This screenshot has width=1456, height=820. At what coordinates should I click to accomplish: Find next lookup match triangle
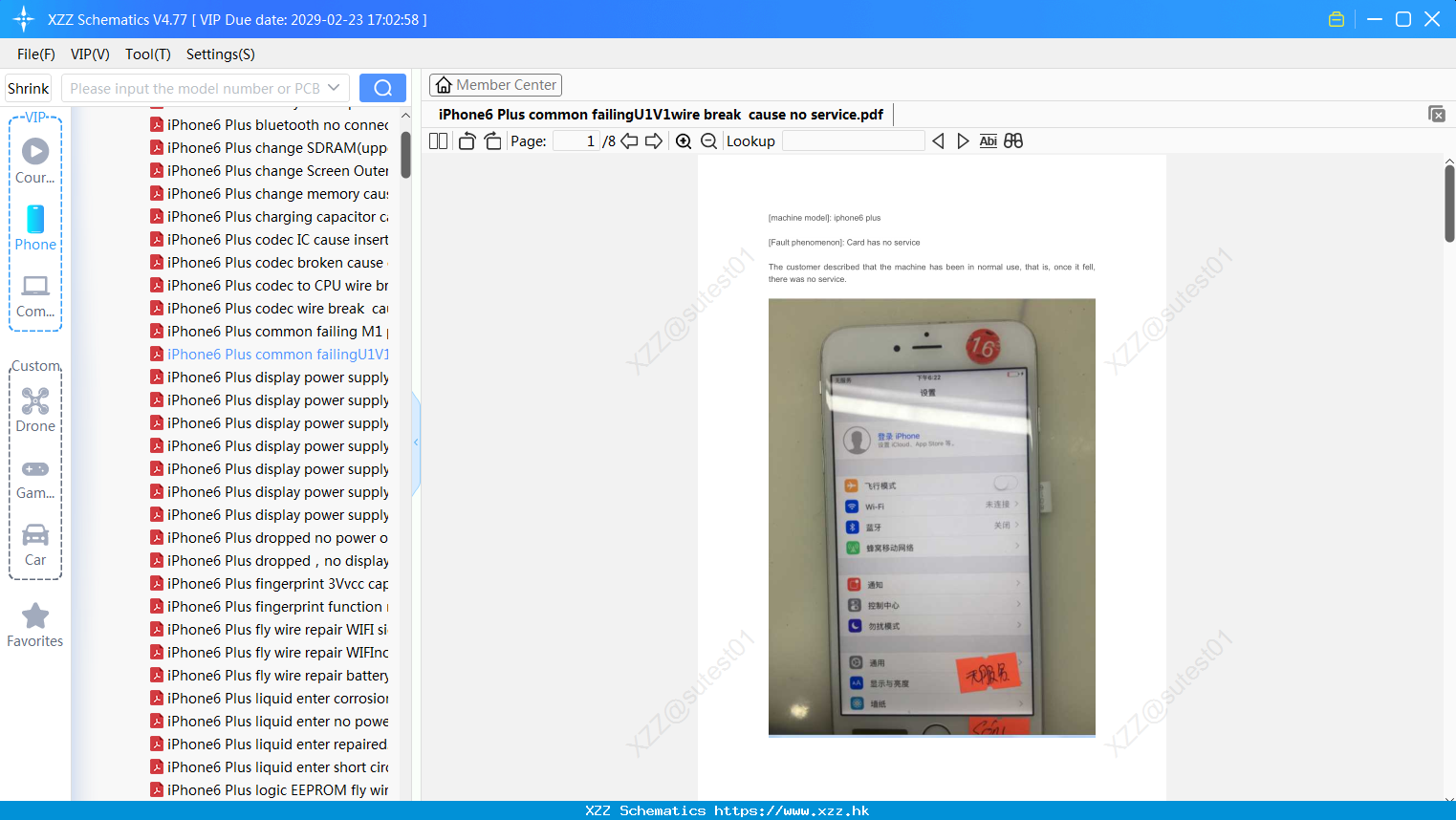click(x=963, y=141)
